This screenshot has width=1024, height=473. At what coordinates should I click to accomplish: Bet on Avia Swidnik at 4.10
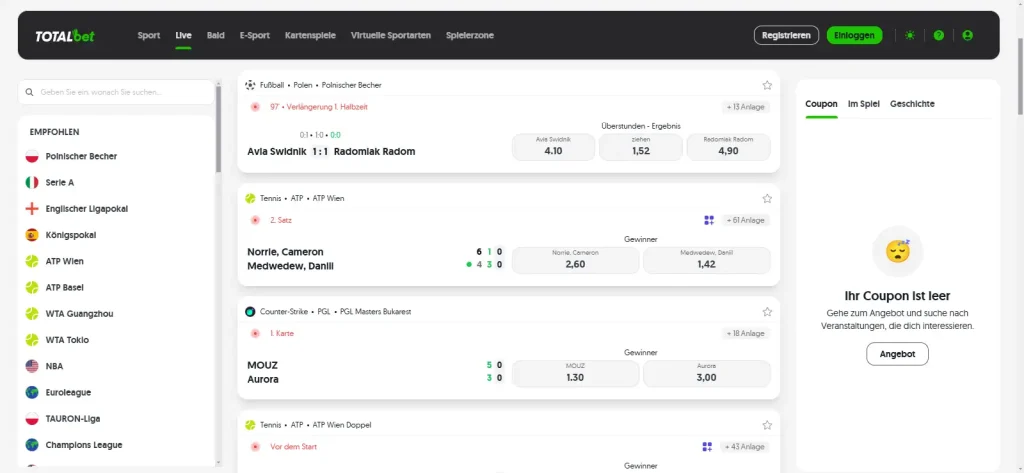point(553,147)
